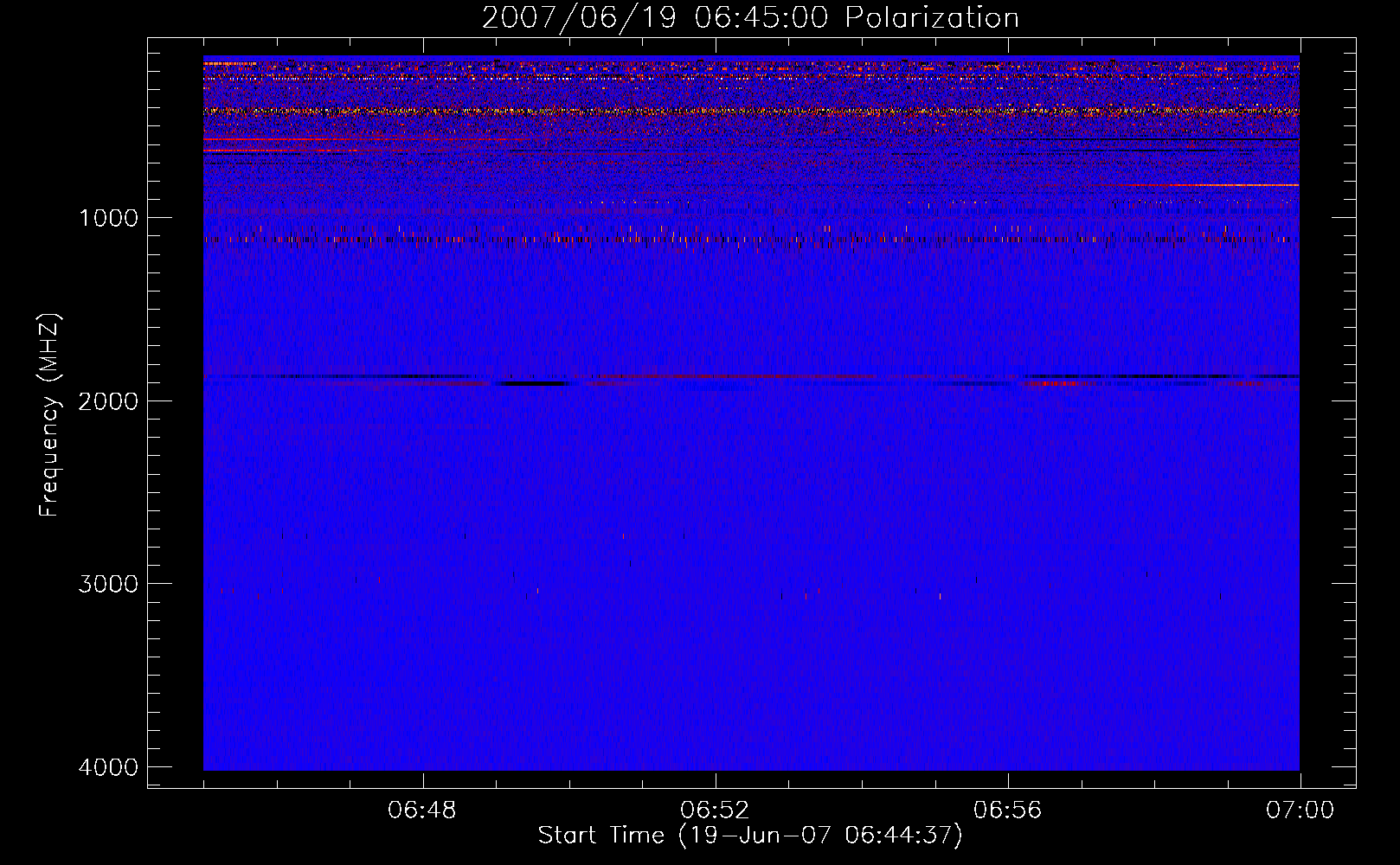Click the 4000 frequency tick label
The image size is (1400, 865).
pyautogui.click(x=108, y=767)
